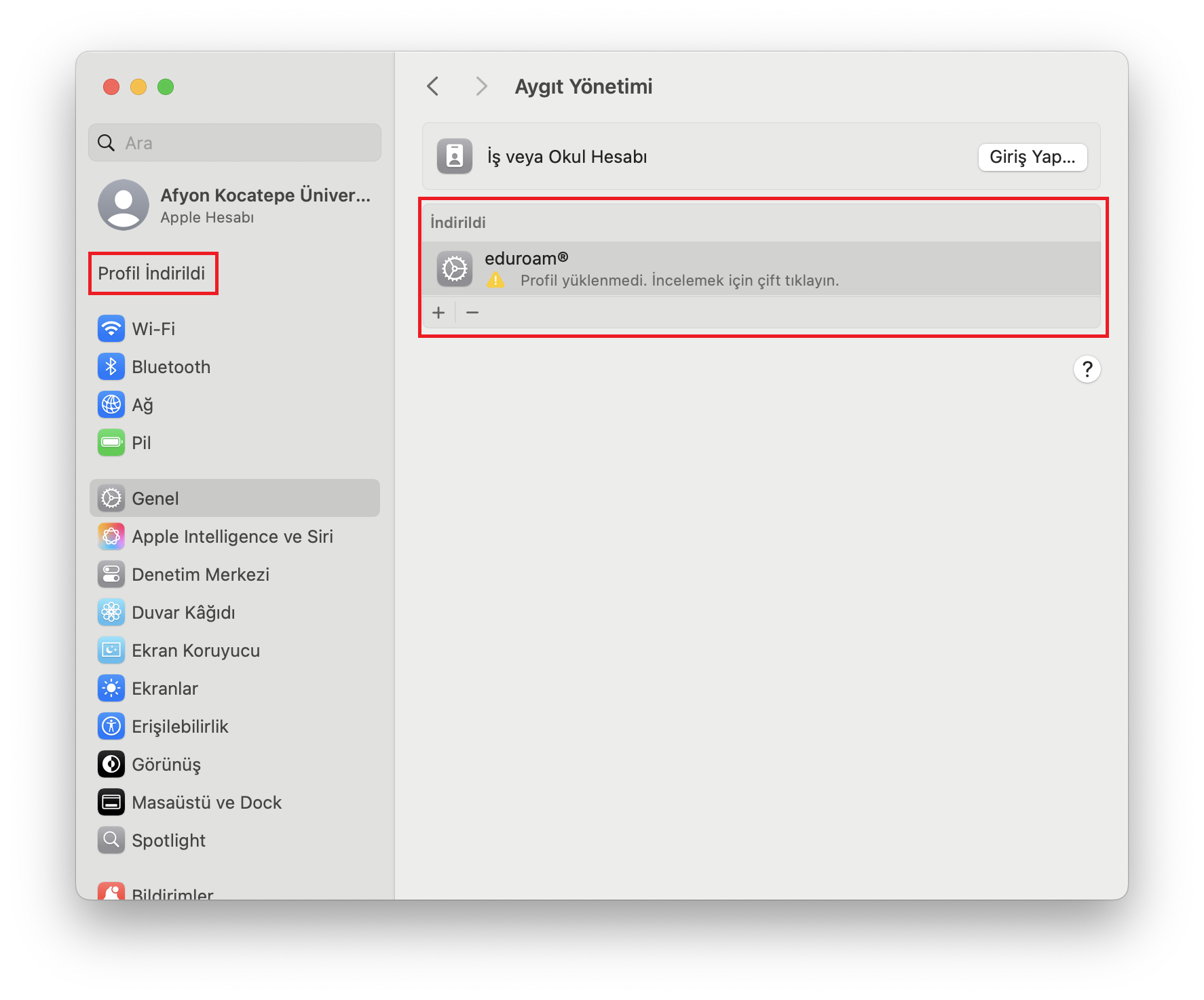Open Erişilebilirlik accessibility settings

coord(179,727)
